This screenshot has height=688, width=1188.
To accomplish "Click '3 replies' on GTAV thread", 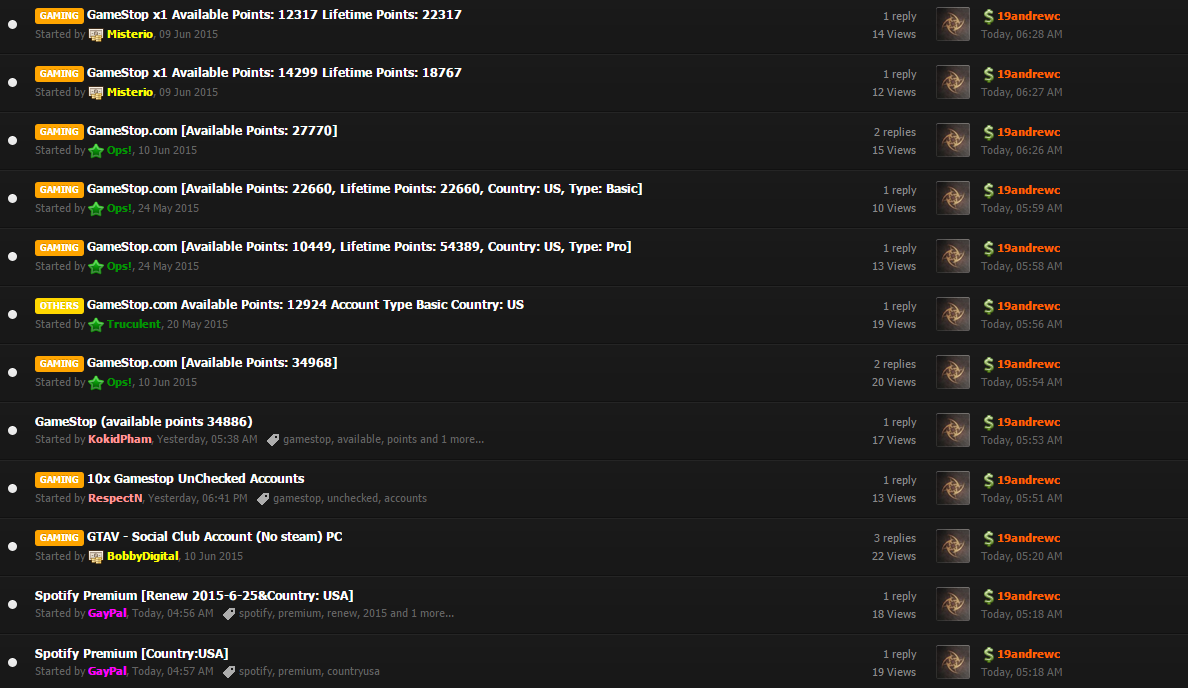I will [x=895, y=538].
